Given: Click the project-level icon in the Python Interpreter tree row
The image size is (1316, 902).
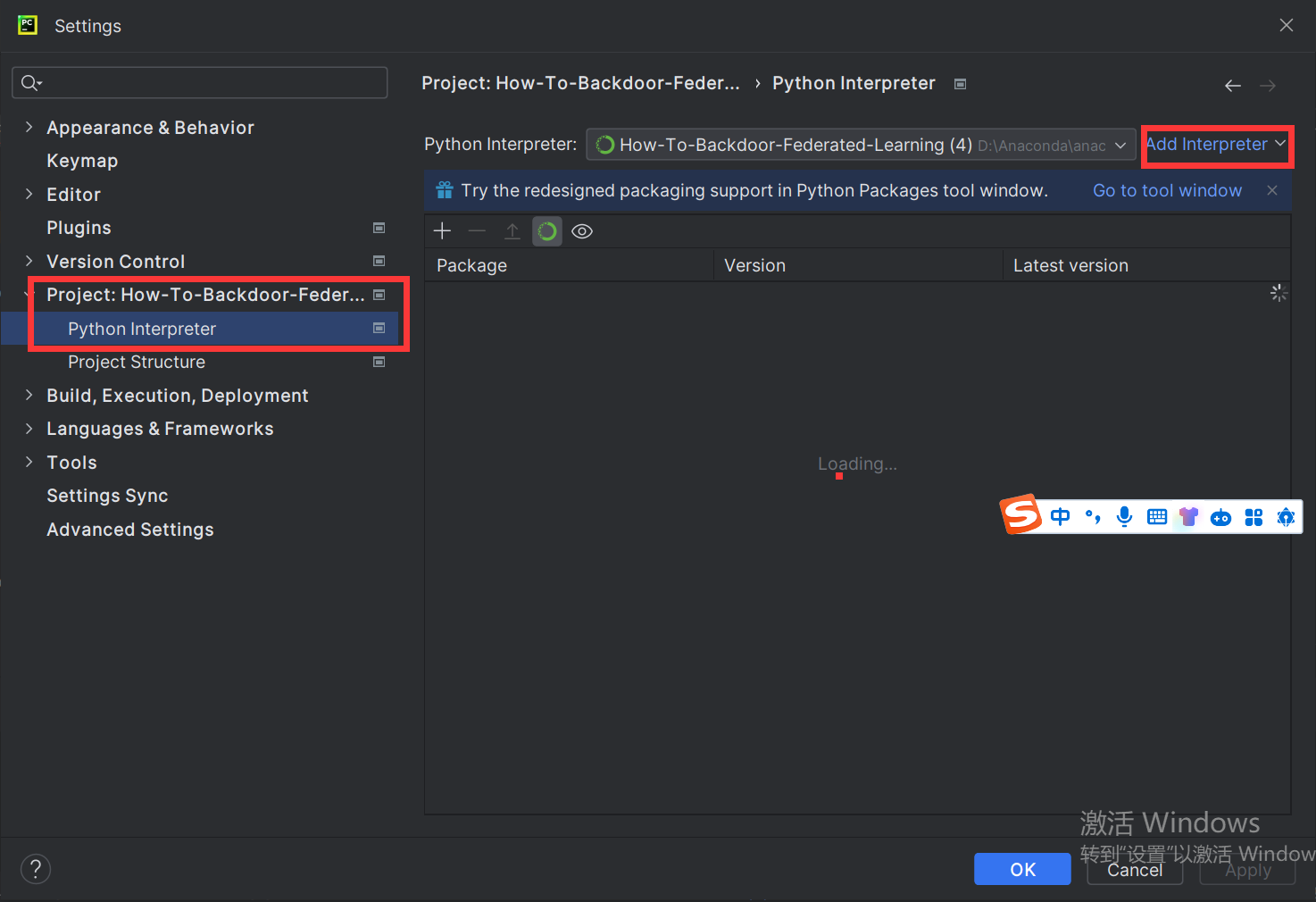Looking at the screenshot, I should coord(379,328).
